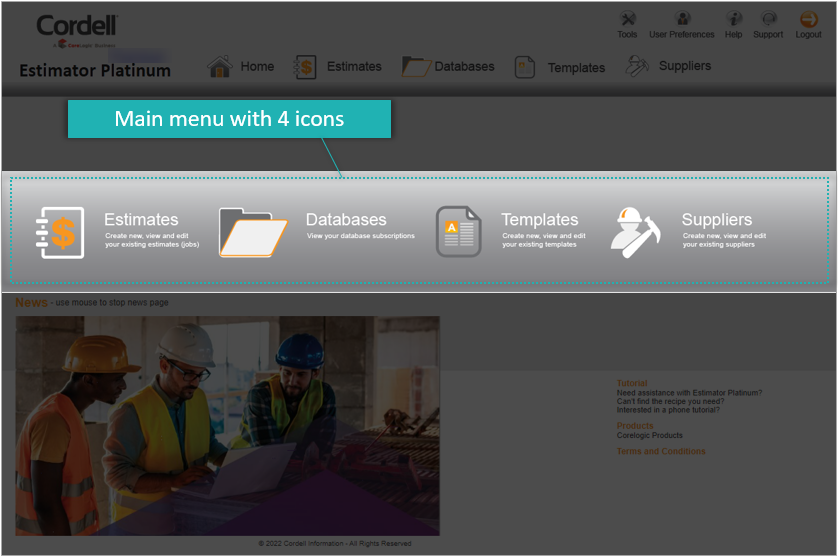Screen dimensions: 838x557
Task: Click 'Corelogic Products' text
Action: click(649, 435)
